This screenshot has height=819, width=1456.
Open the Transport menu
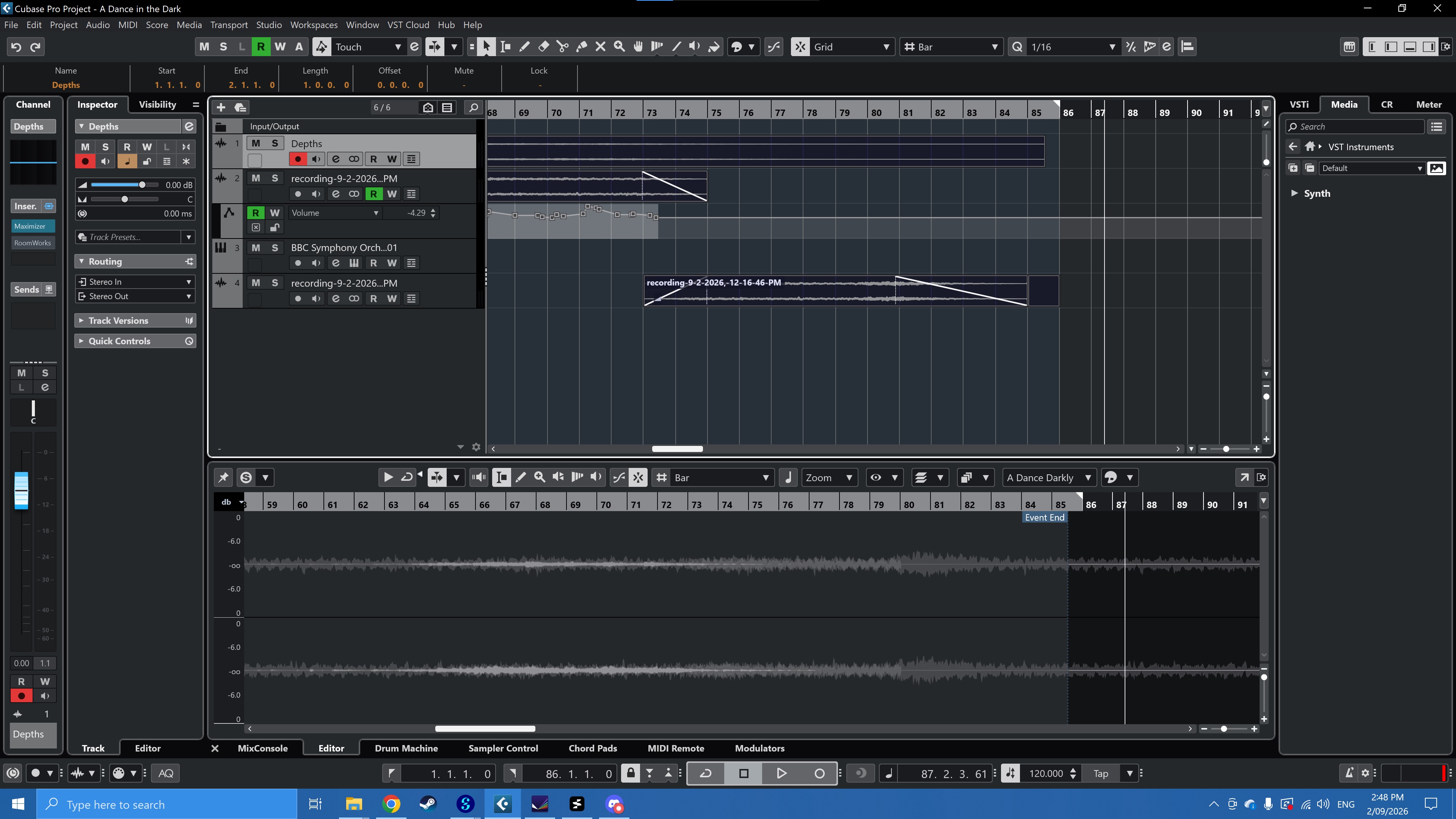click(229, 25)
